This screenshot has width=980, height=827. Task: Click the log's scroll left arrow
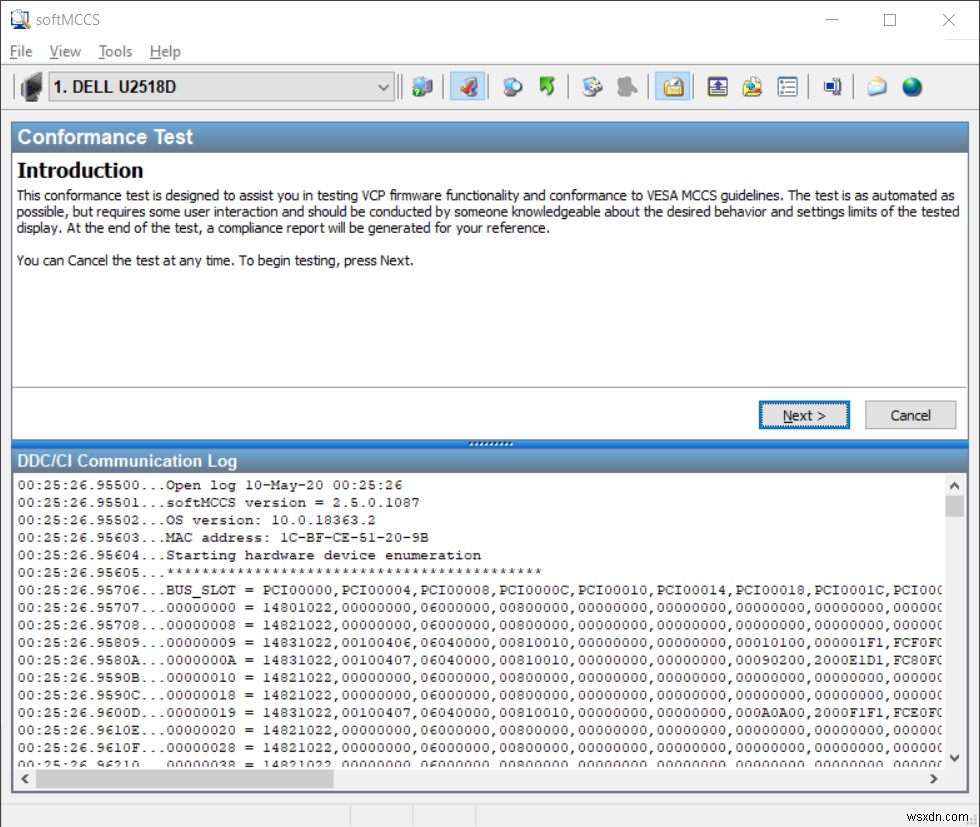click(25, 779)
